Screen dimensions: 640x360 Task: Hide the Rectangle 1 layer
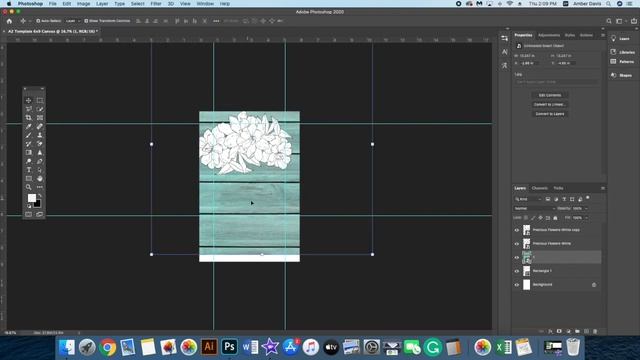tap(517, 271)
